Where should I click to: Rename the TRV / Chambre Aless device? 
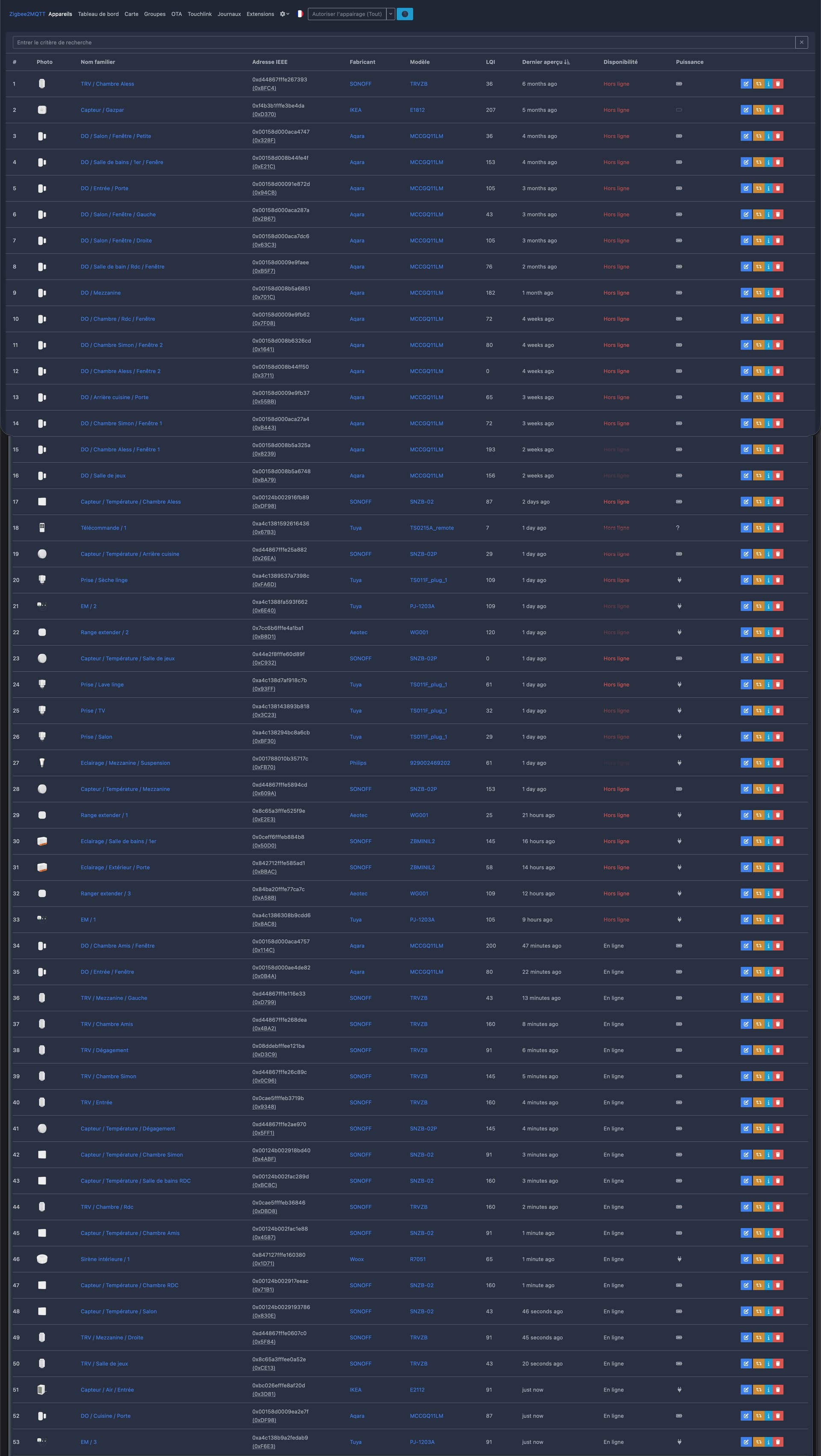coord(746,84)
